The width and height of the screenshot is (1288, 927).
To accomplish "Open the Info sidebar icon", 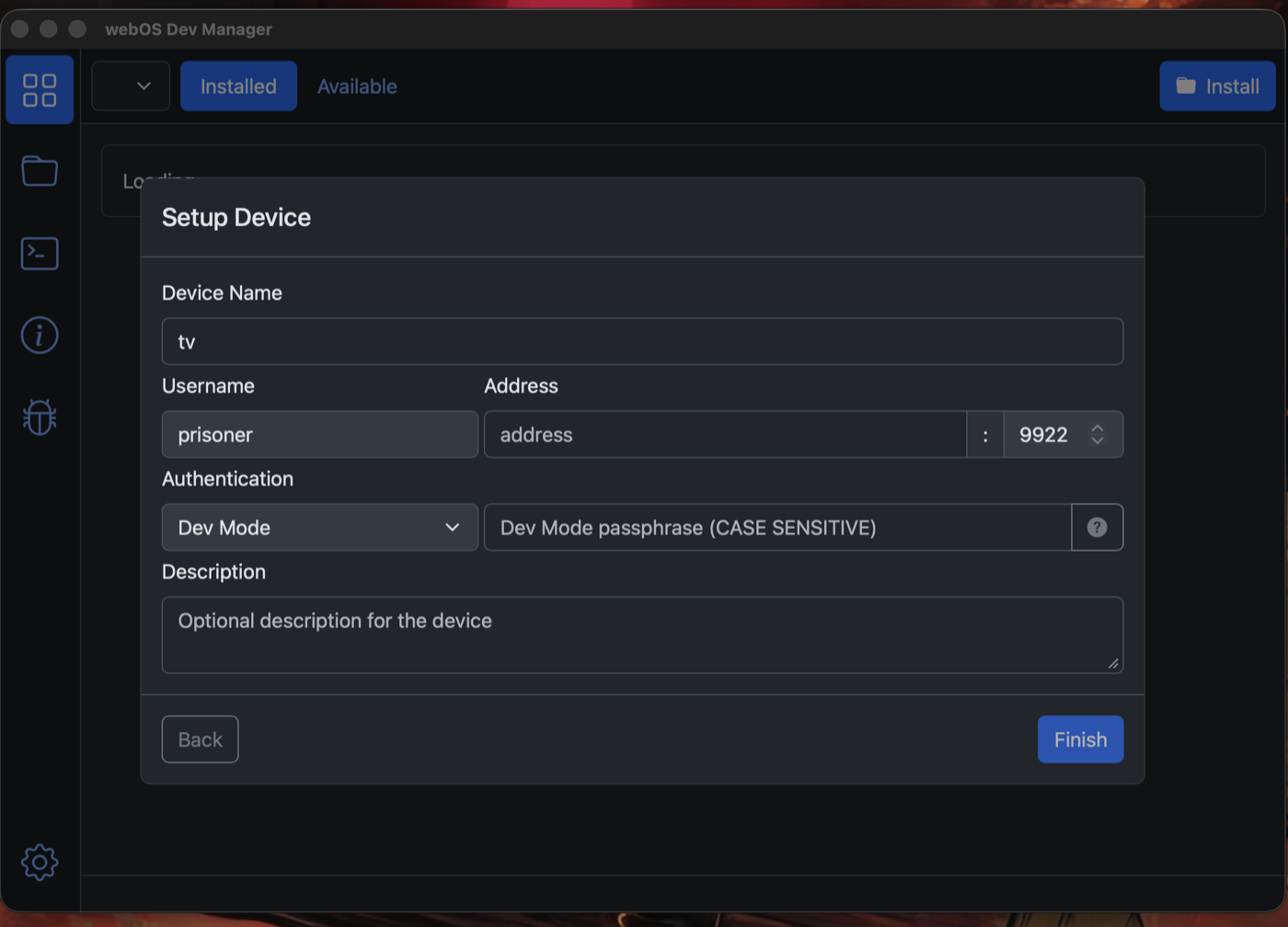I will (40, 335).
